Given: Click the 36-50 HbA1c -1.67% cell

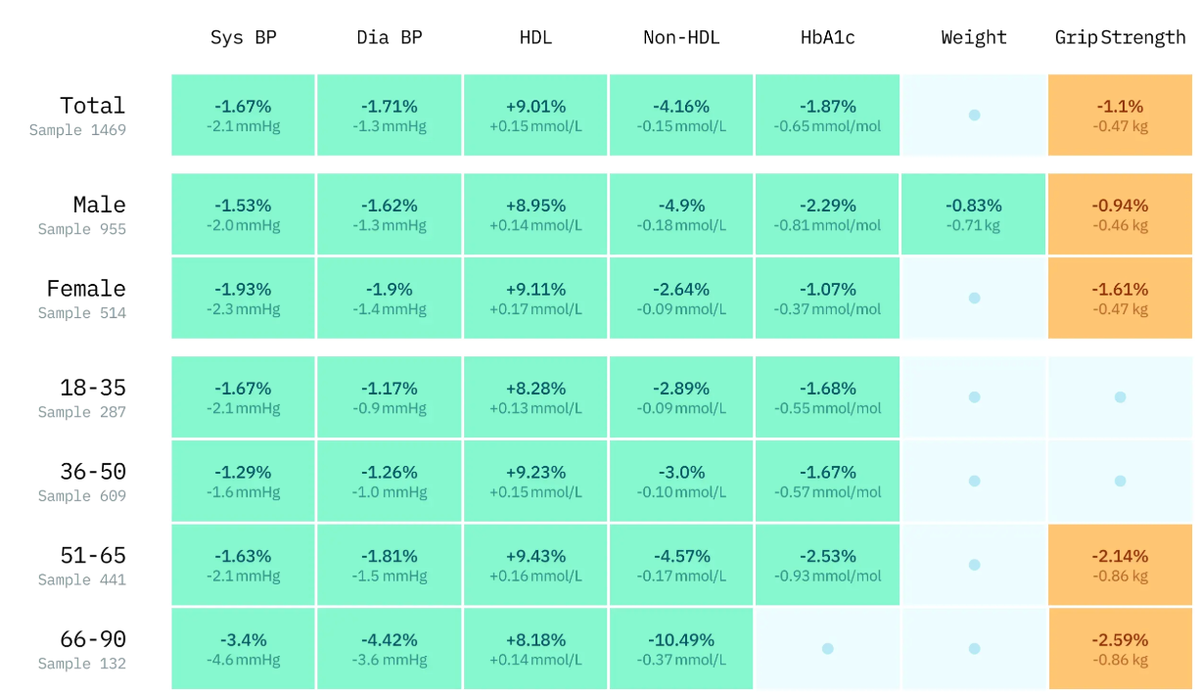Looking at the screenshot, I should pos(827,481).
